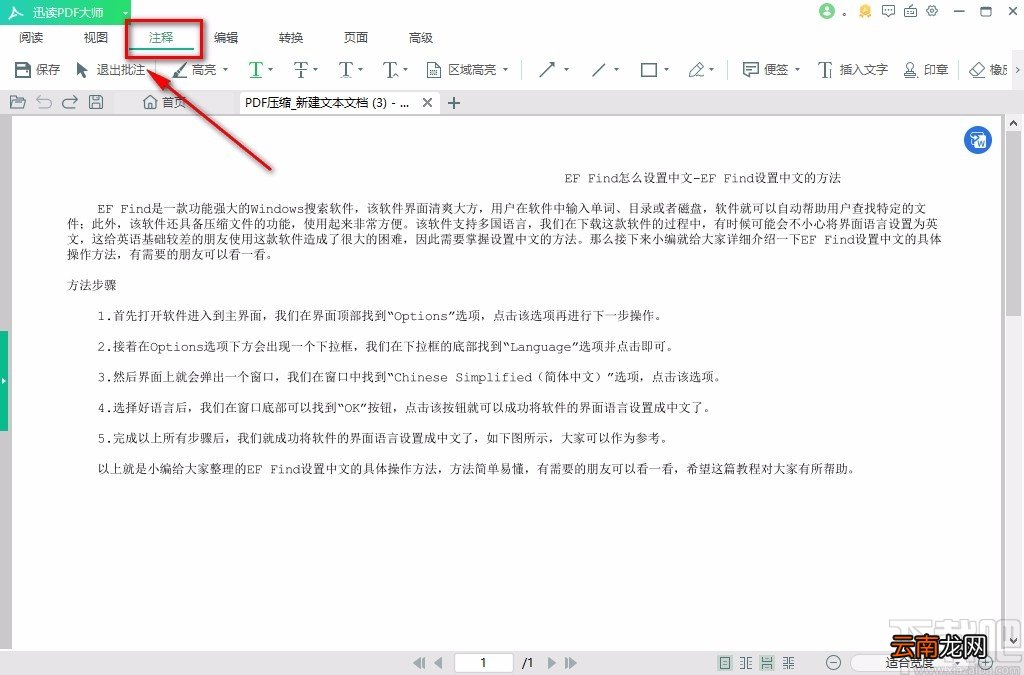Open the squiggly underline dropdown arrow

(360, 69)
